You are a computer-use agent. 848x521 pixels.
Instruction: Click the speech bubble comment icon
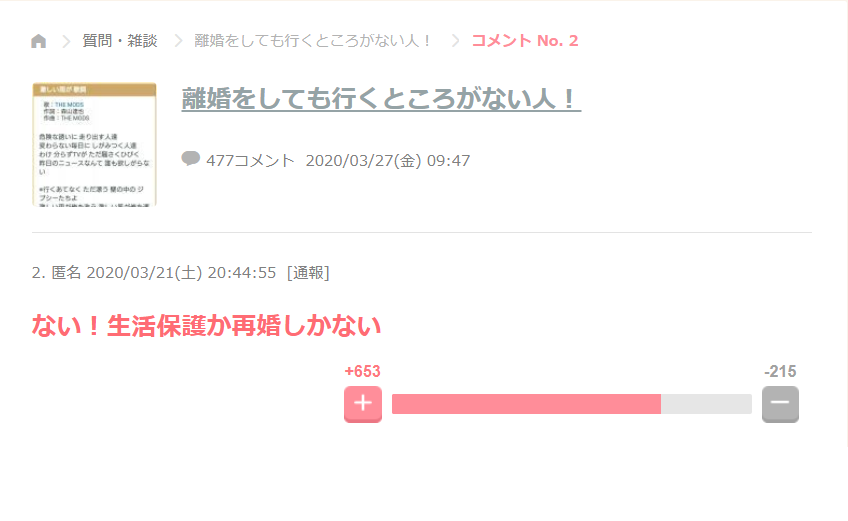coord(190,159)
